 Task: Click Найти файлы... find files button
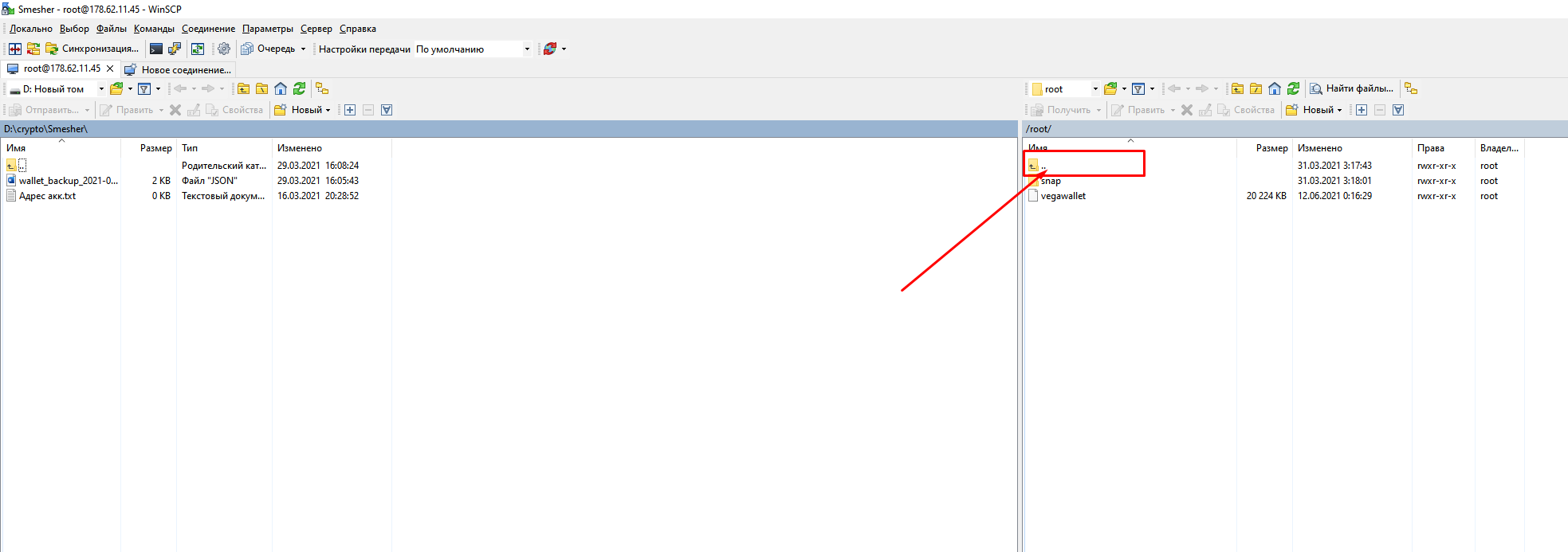(1353, 88)
